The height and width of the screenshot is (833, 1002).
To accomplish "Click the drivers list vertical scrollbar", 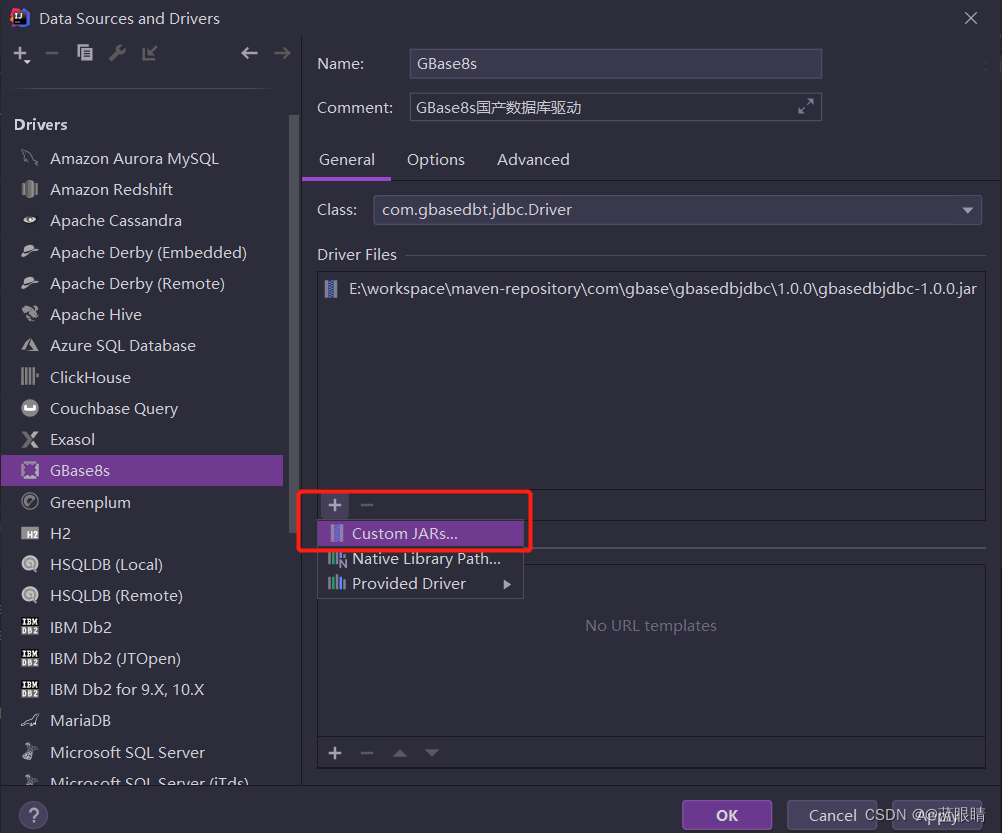I will point(294,324).
